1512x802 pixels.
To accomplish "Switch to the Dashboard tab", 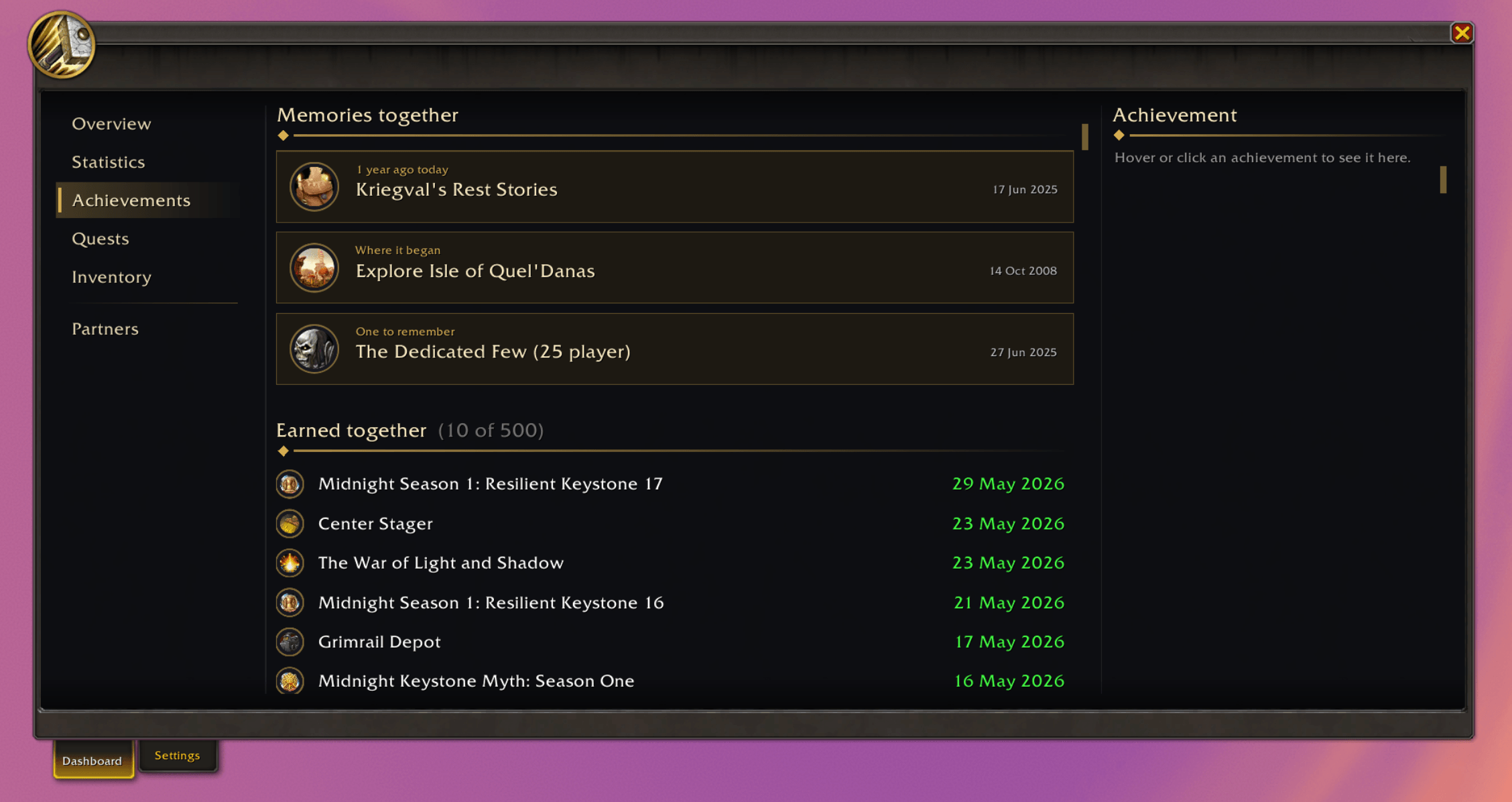I will (92, 760).
